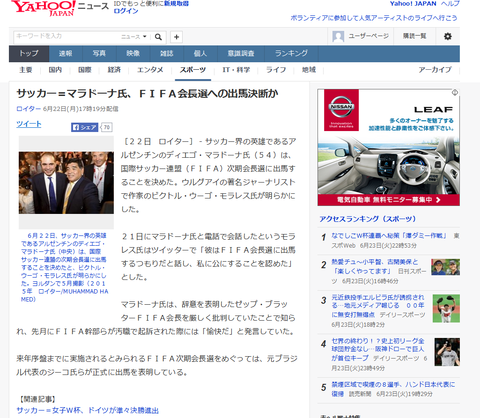Open the ライフ category

point(276,70)
